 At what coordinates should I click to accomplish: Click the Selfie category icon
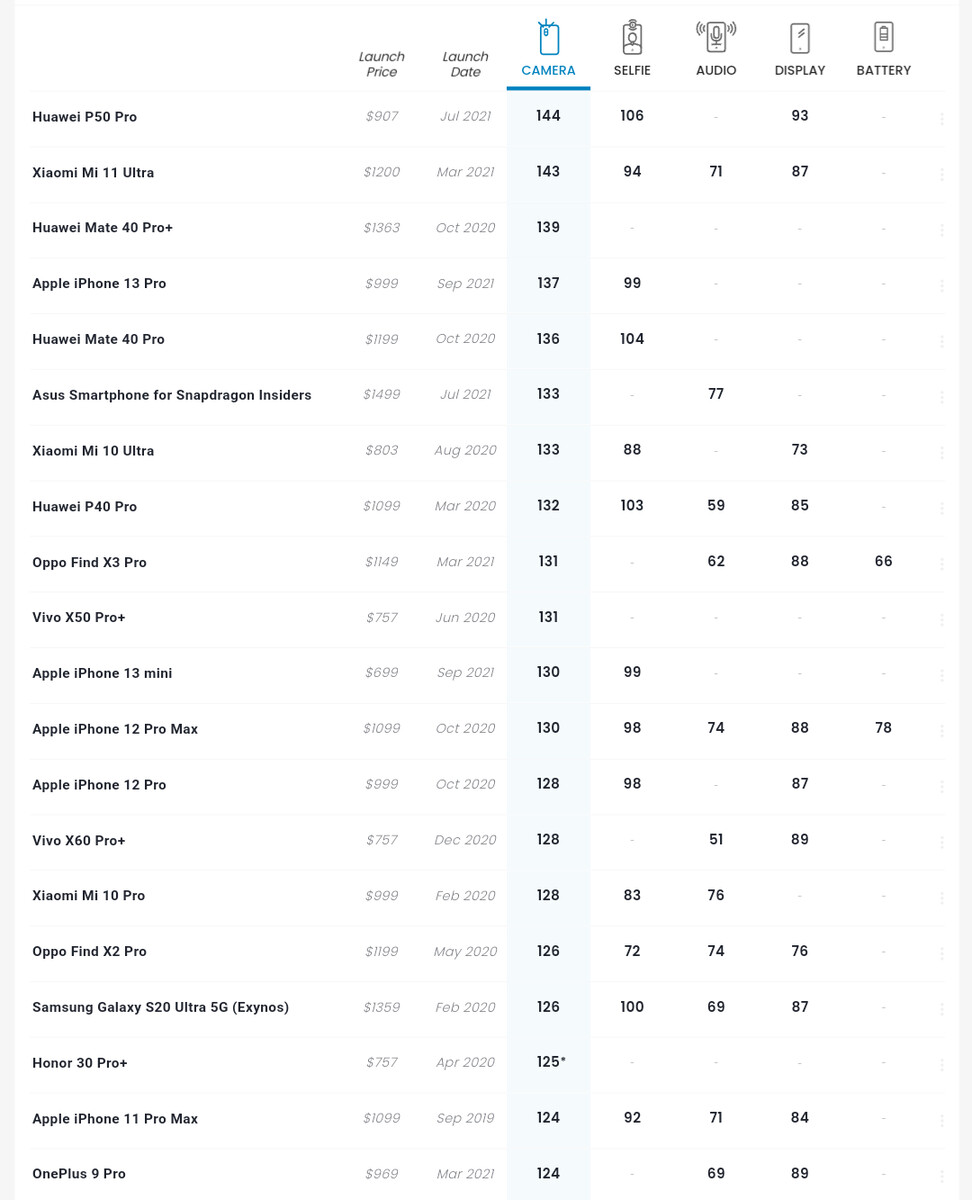pos(632,38)
